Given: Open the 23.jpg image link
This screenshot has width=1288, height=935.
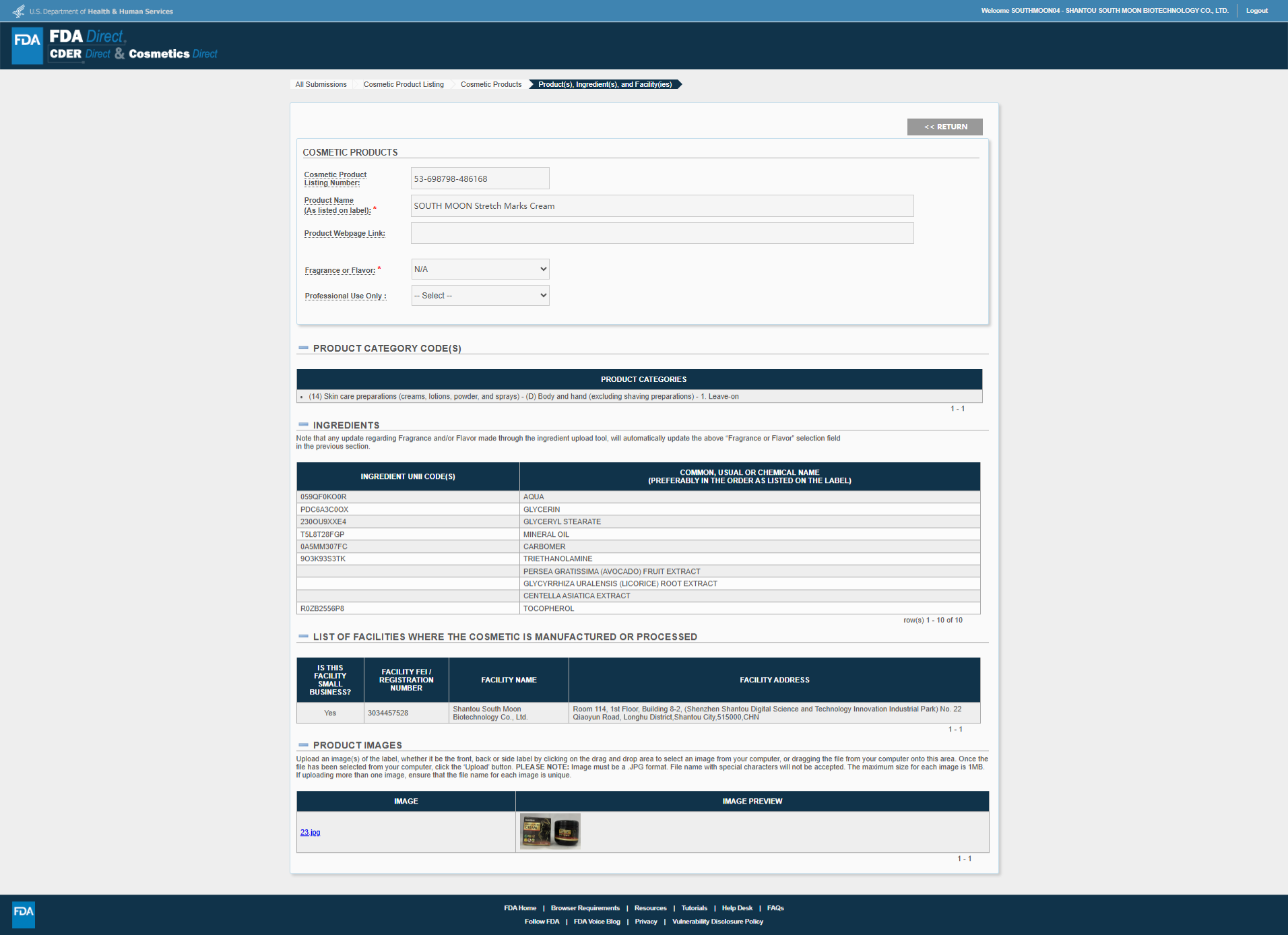Looking at the screenshot, I should tap(310, 833).
